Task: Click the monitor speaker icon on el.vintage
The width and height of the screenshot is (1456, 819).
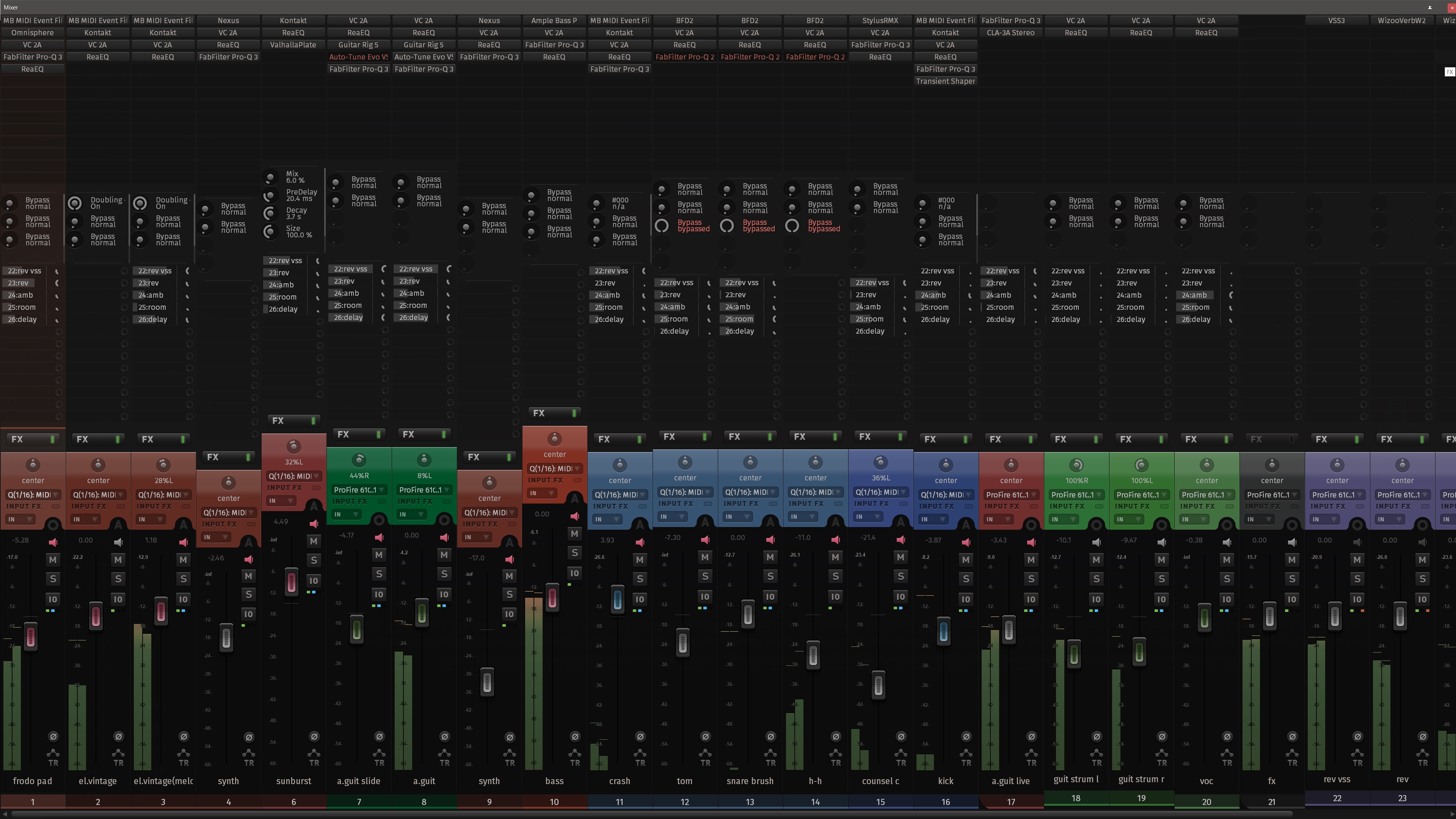Action: click(118, 542)
